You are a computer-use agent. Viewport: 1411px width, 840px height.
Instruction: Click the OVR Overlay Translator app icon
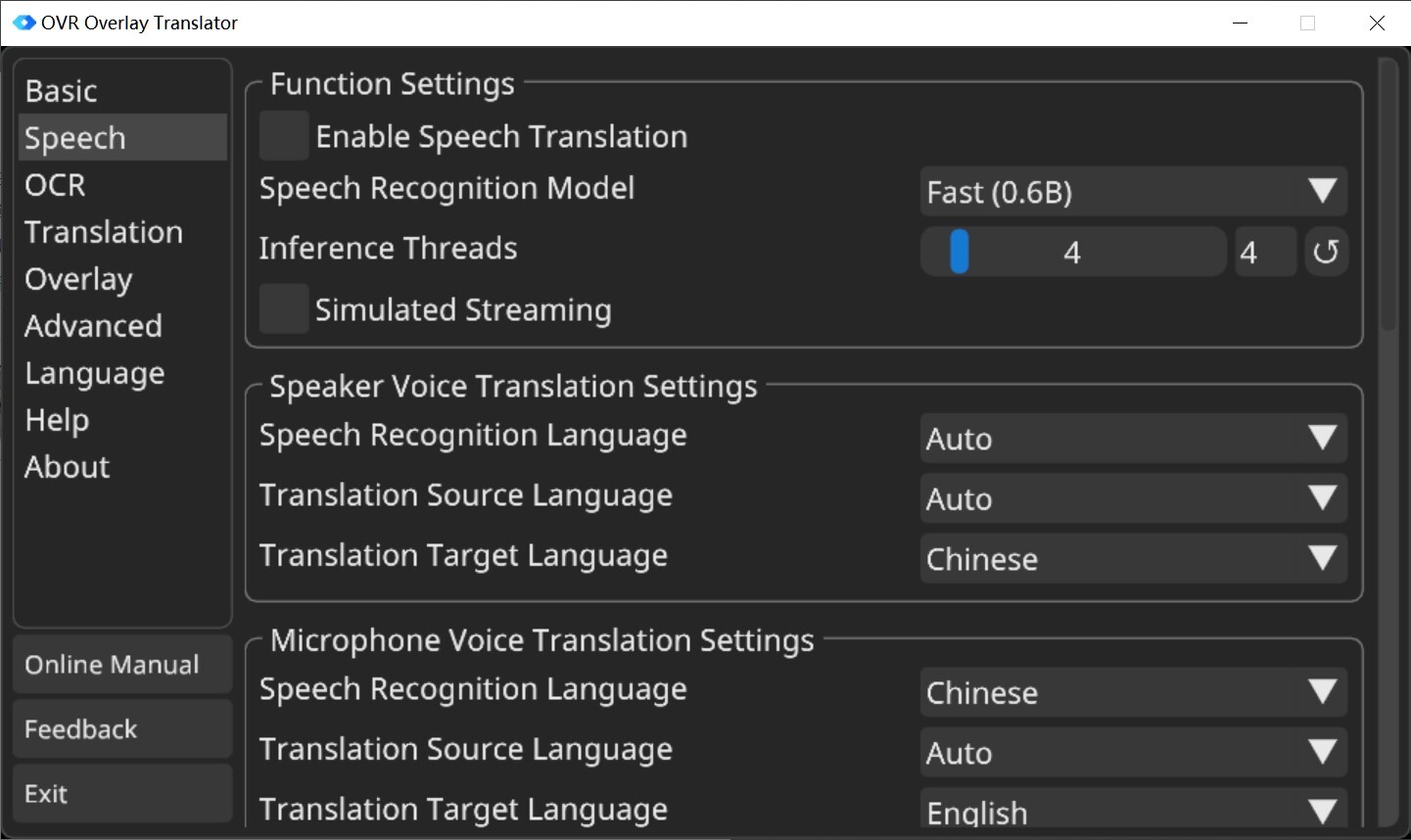coord(24,23)
